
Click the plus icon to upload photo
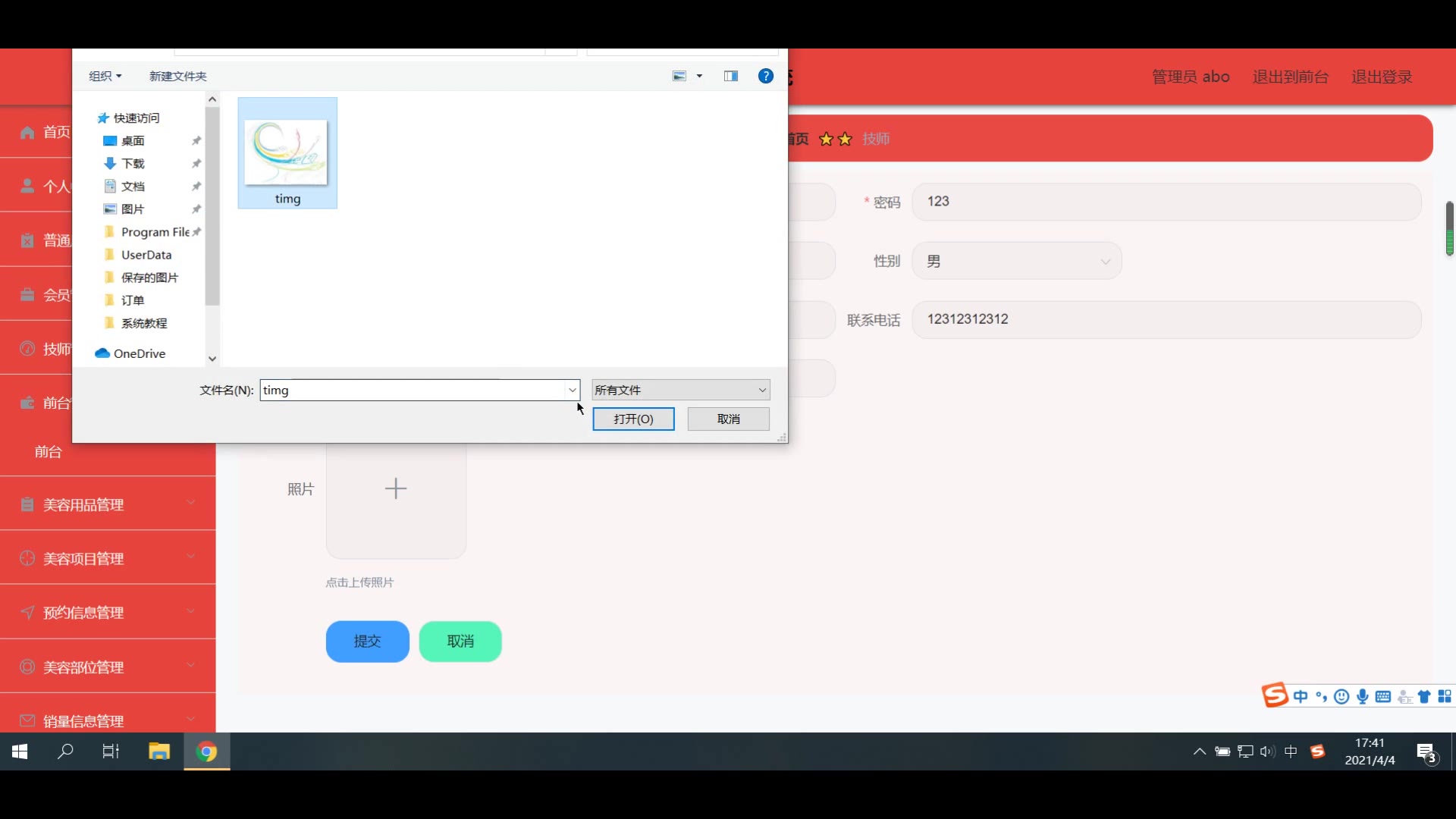point(396,488)
